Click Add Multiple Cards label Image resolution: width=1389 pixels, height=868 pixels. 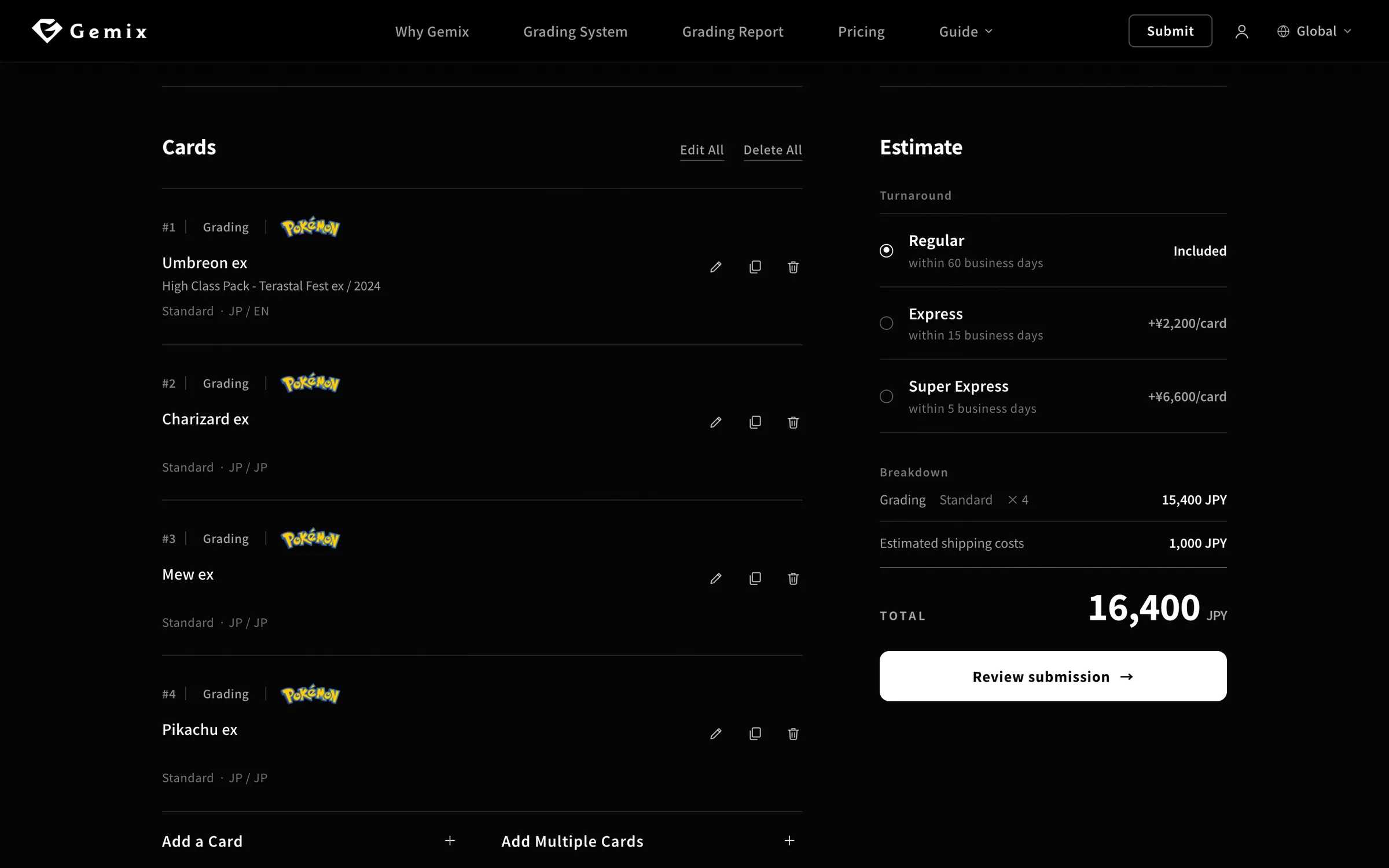point(572,841)
